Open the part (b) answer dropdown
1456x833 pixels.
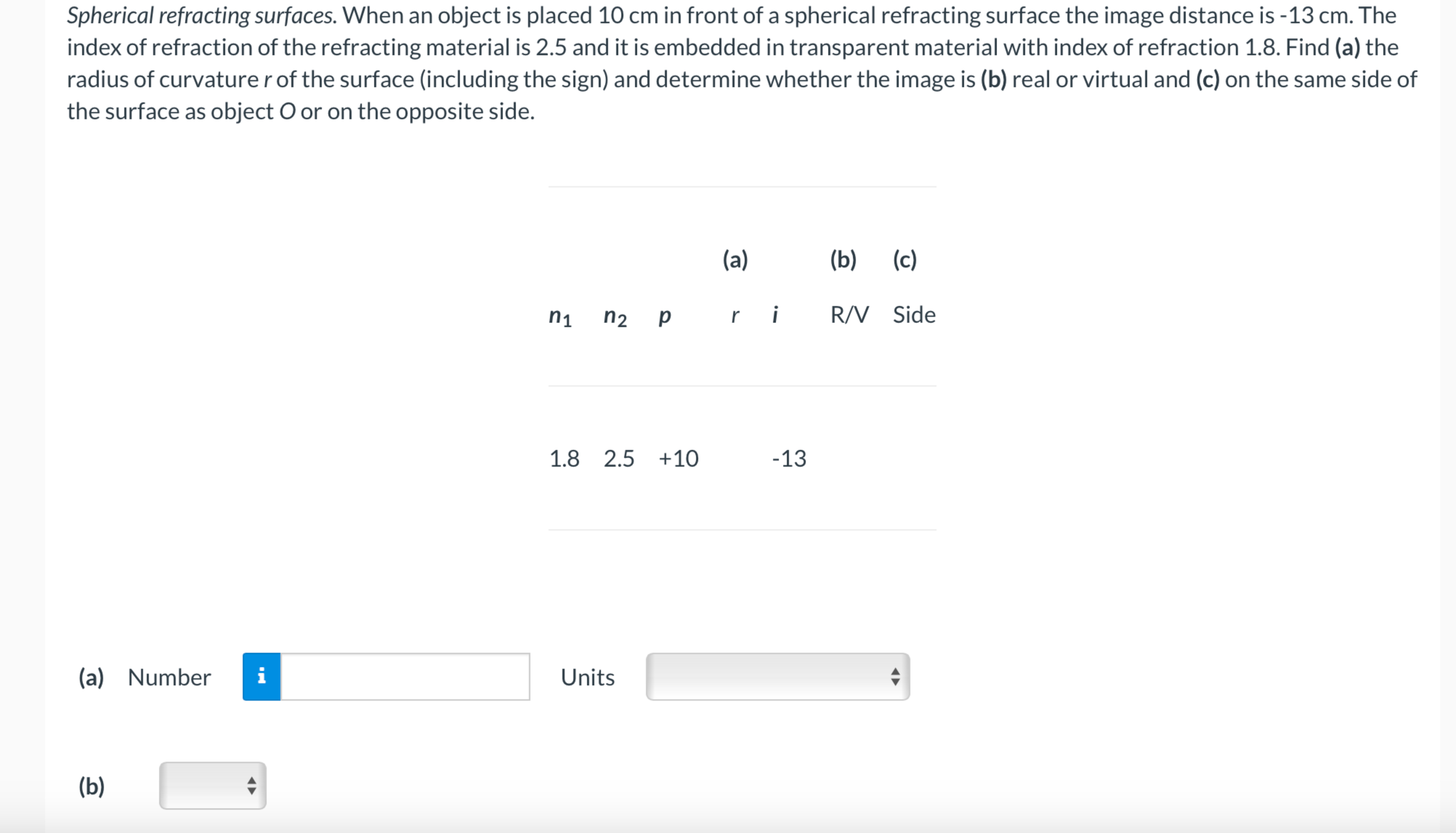(212, 785)
